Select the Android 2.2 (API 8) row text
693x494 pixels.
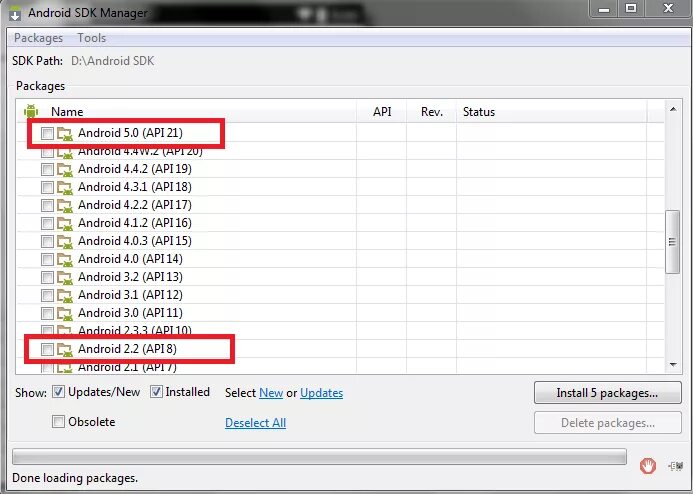pyautogui.click(x=127, y=349)
